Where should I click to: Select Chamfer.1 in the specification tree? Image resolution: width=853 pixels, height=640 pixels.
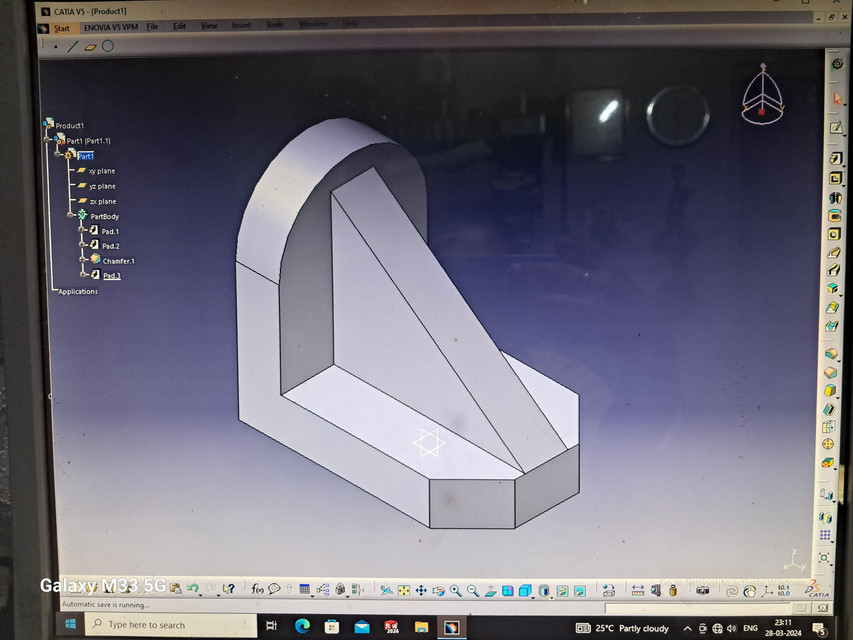point(120,261)
